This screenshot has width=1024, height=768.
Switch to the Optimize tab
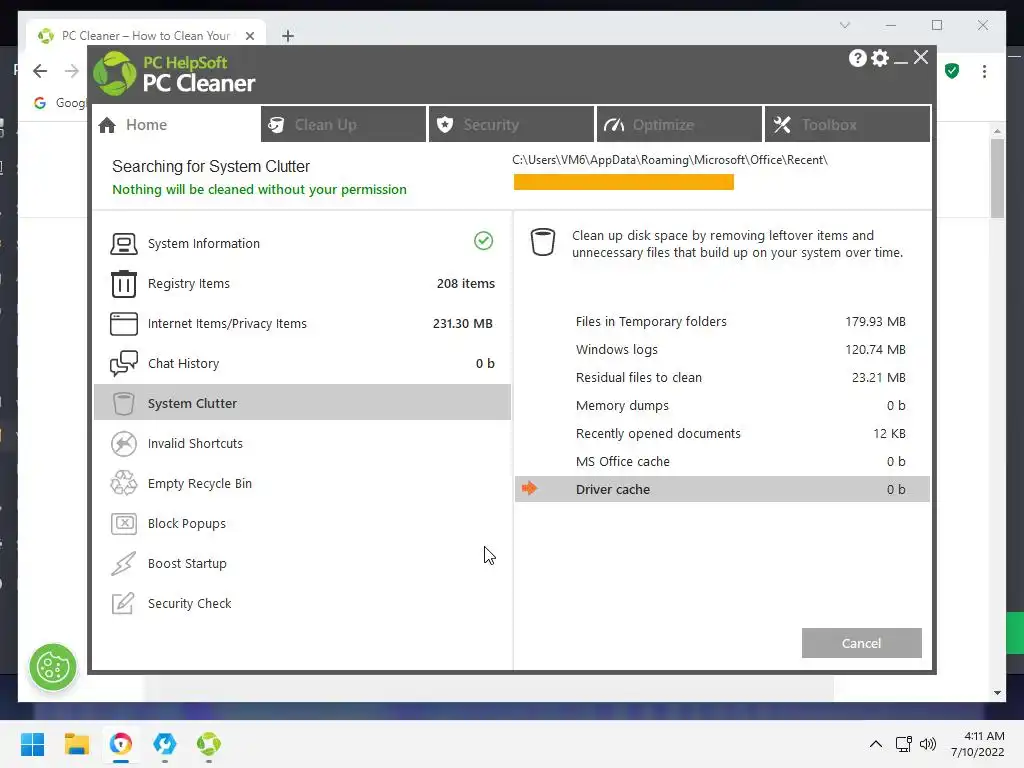pyautogui.click(x=679, y=125)
